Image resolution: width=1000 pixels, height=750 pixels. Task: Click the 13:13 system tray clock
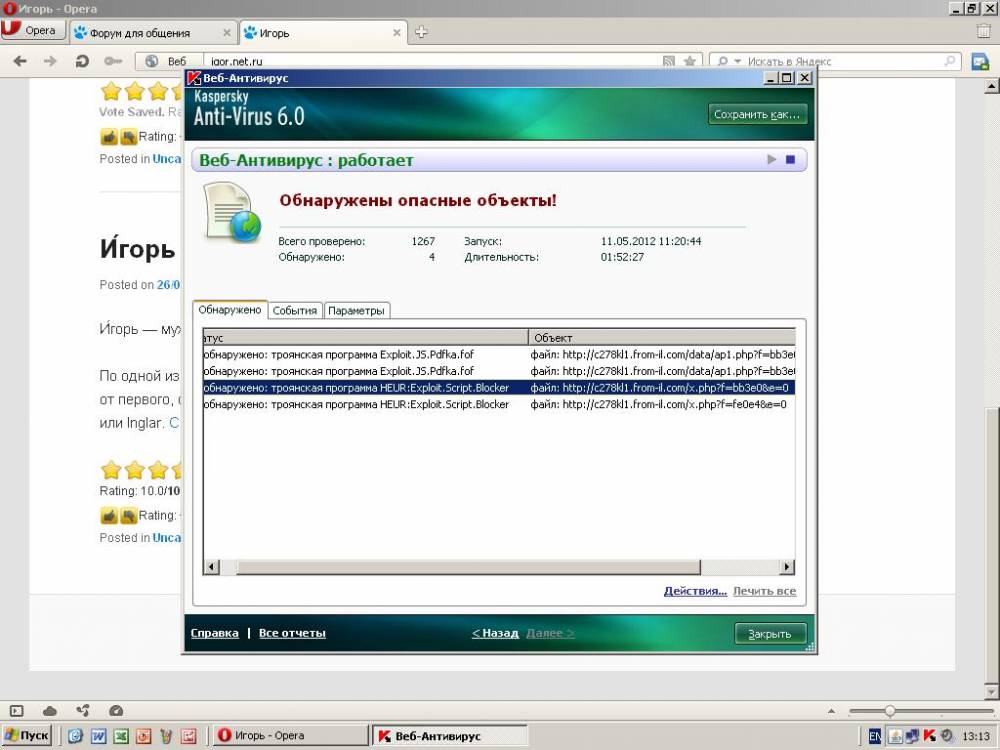[976, 736]
